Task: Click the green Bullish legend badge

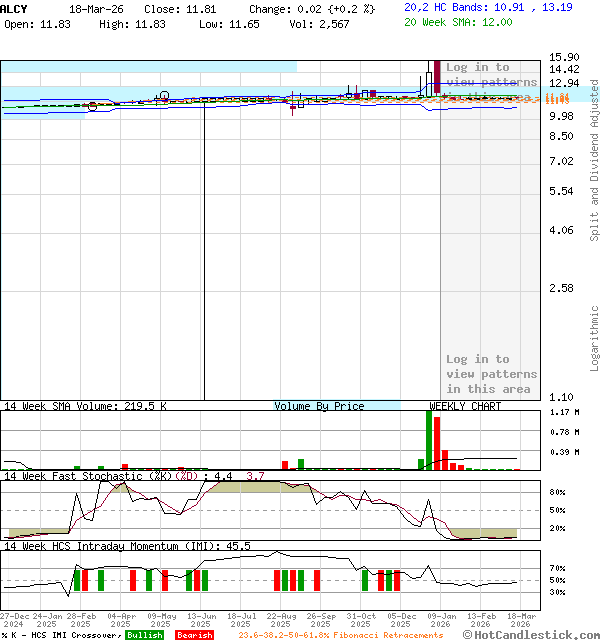Action: [x=144, y=635]
